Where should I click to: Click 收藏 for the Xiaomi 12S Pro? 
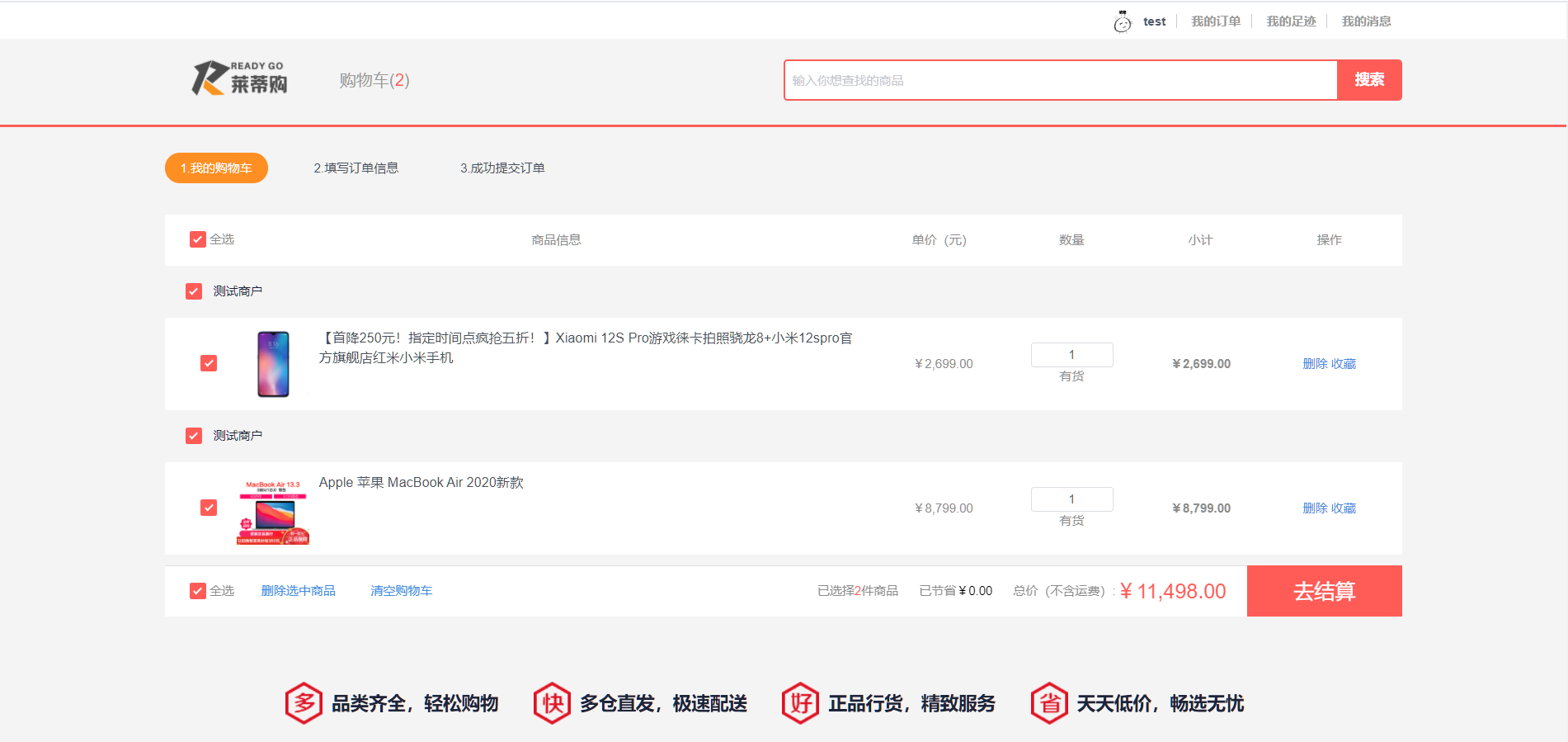[1344, 364]
